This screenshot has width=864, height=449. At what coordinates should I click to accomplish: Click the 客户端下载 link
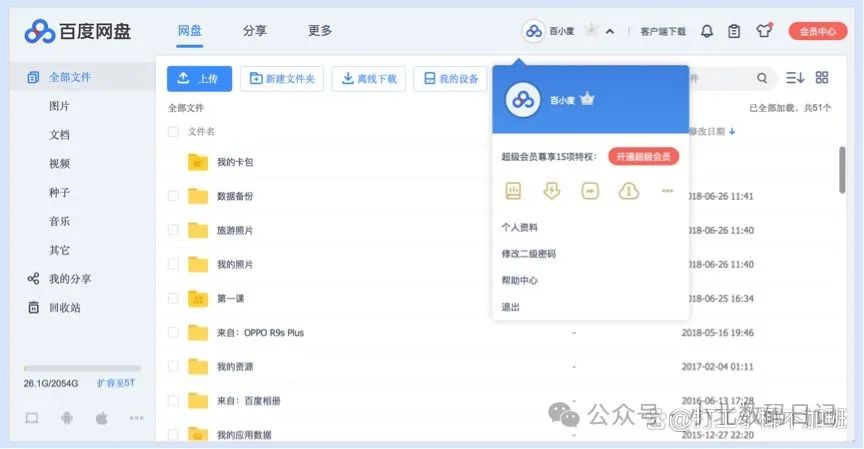(x=663, y=31)
